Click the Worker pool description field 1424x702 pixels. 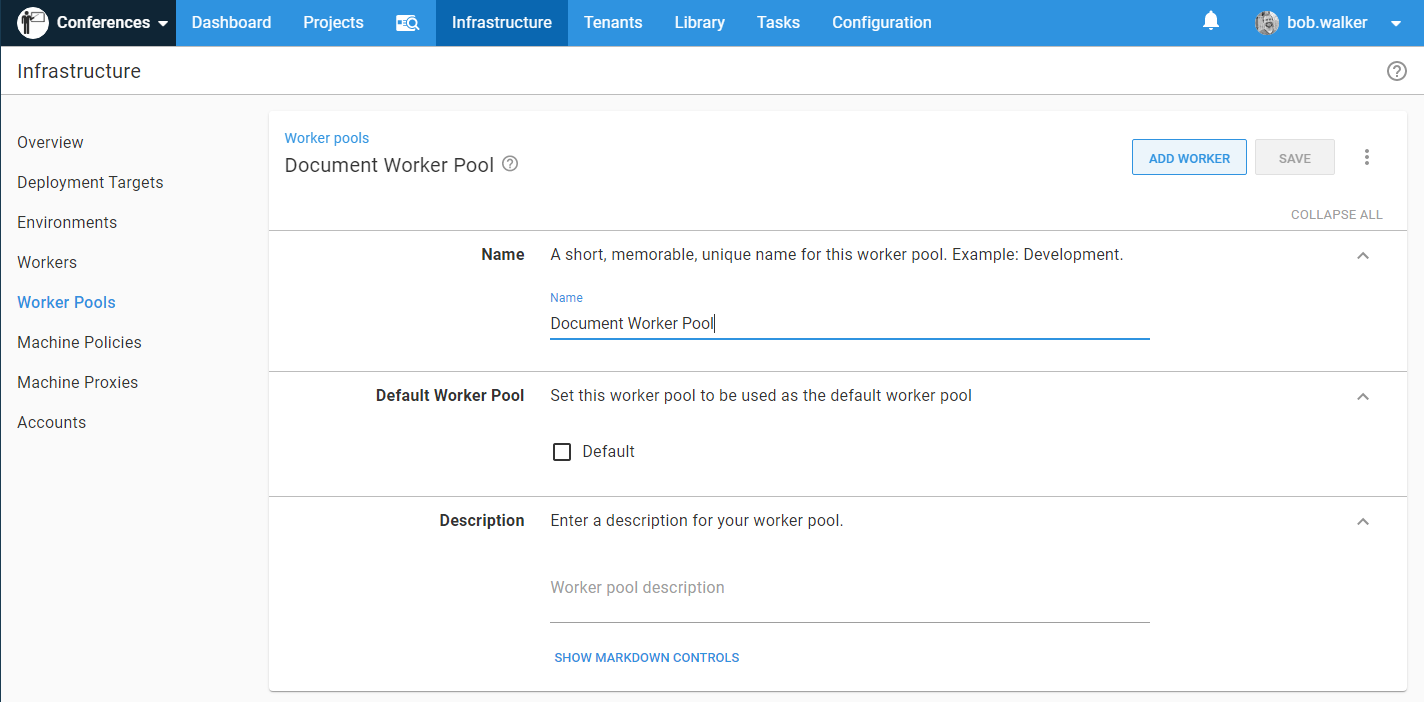pos(849,588)
